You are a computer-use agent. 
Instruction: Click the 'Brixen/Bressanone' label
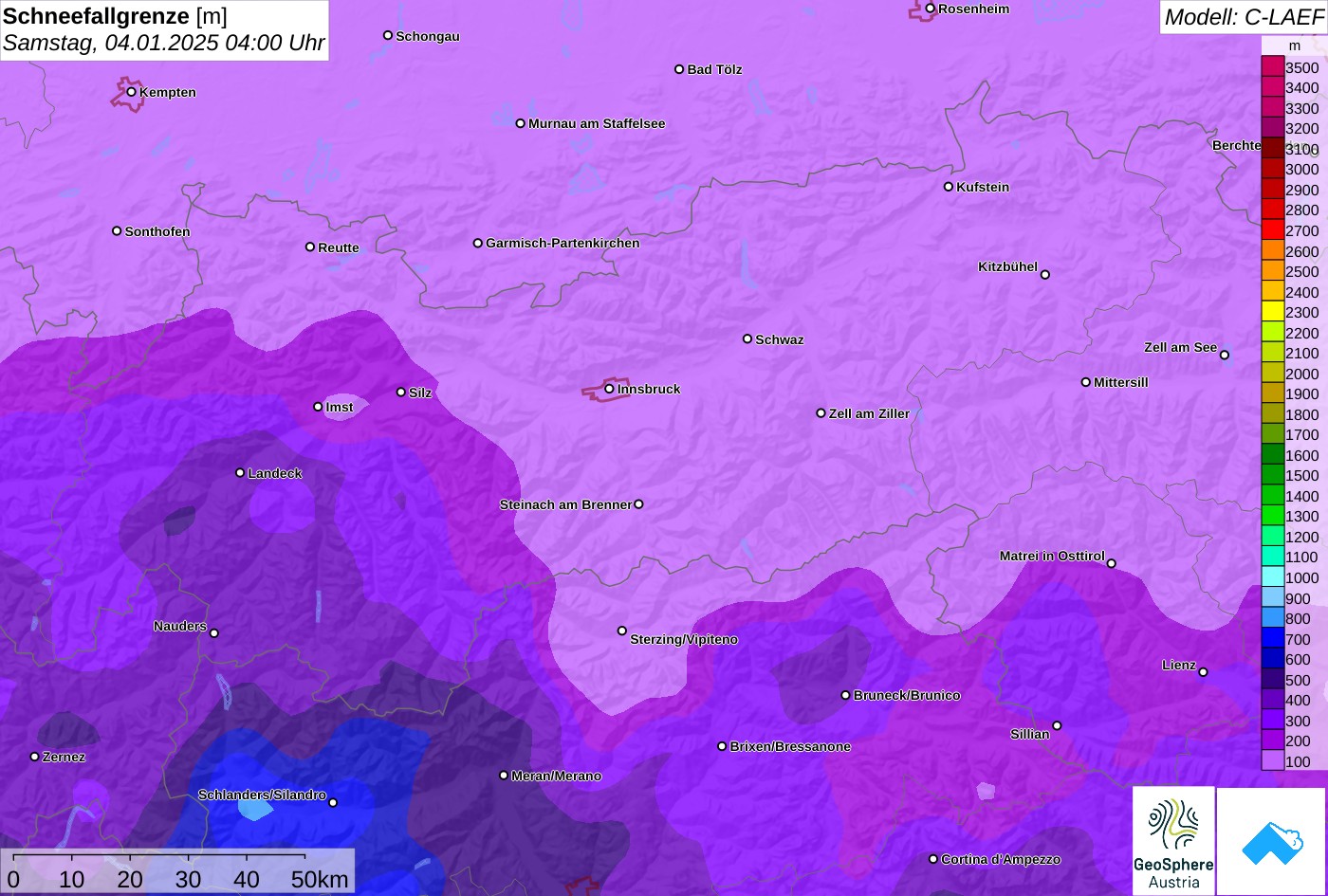[790, 746]
